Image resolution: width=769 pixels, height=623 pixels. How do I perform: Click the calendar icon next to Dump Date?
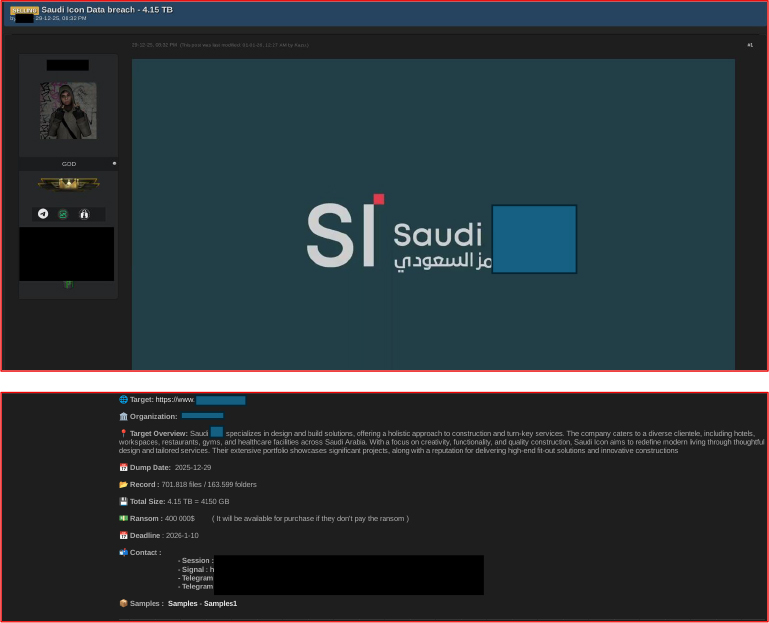[x=123, y=467]
